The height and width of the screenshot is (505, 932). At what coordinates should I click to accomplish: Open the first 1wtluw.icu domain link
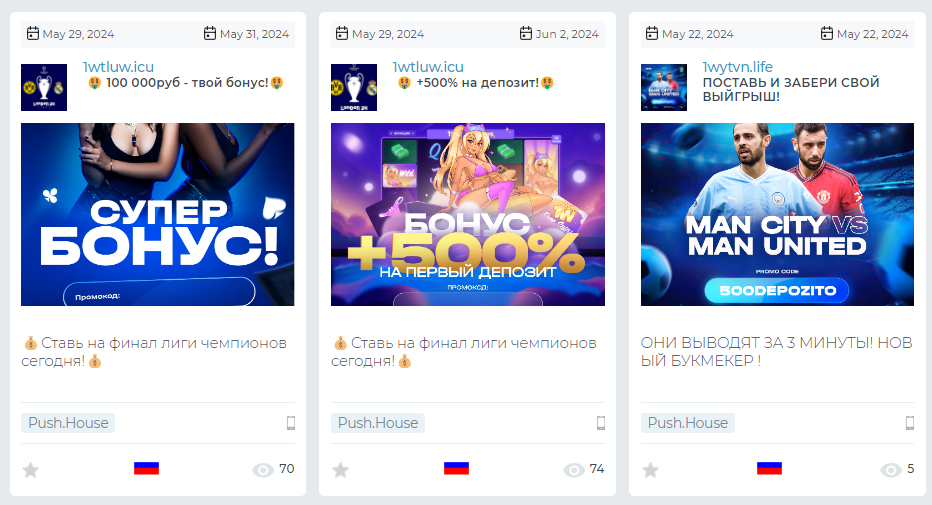tap(118, 67)
